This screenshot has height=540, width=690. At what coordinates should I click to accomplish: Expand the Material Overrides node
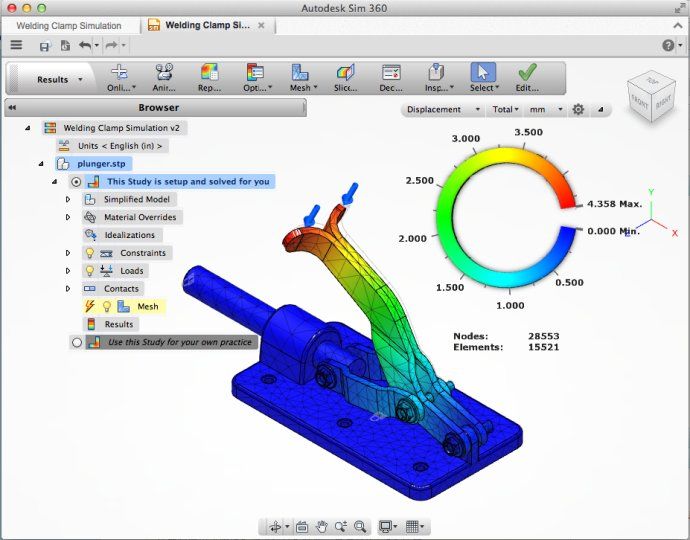tap(68, 217)
